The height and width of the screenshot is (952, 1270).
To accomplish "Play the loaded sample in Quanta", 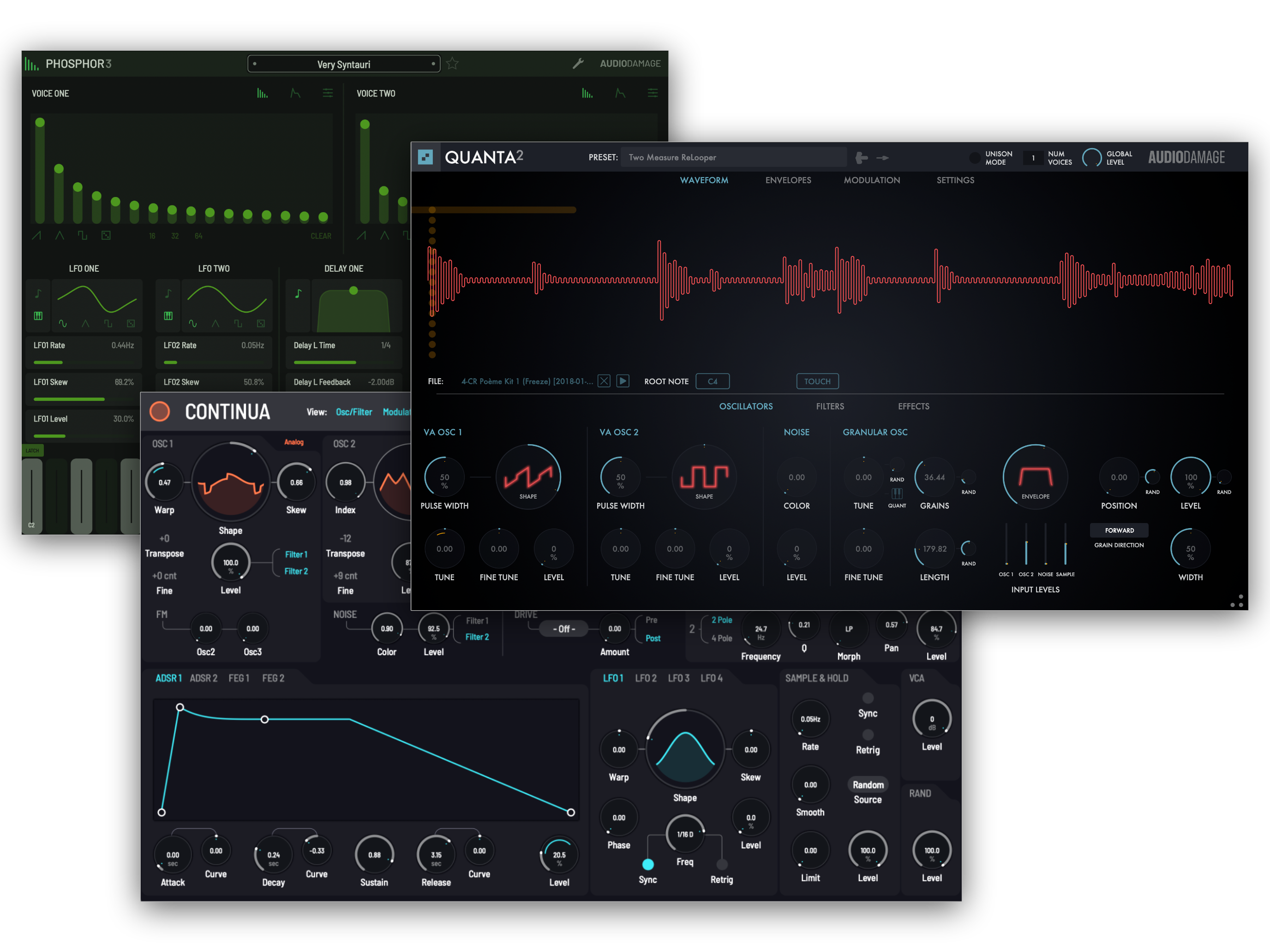I will click(623, 381).
